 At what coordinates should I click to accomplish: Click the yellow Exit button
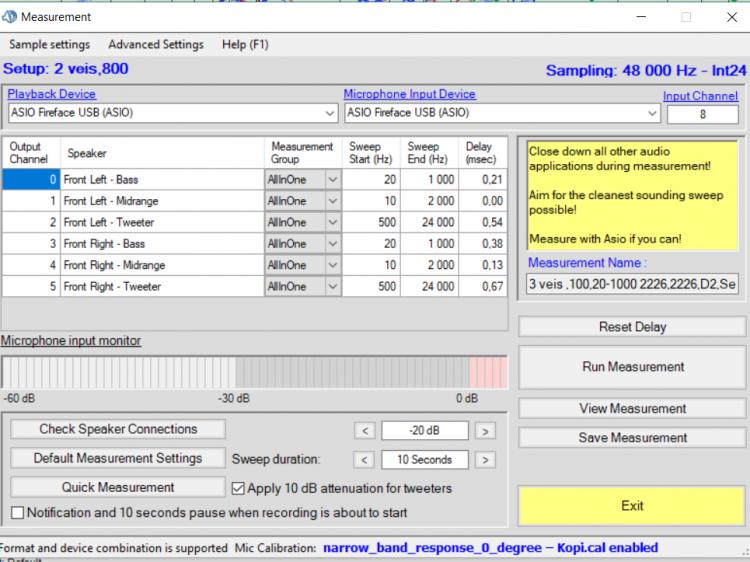(x=632, y=506)
